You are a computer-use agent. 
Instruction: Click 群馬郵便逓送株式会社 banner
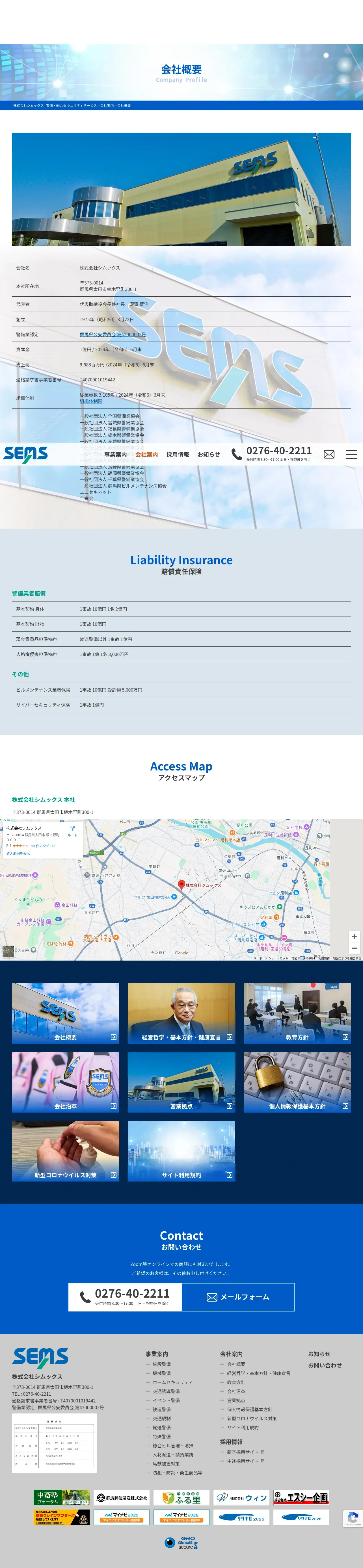coord(122,1497)
